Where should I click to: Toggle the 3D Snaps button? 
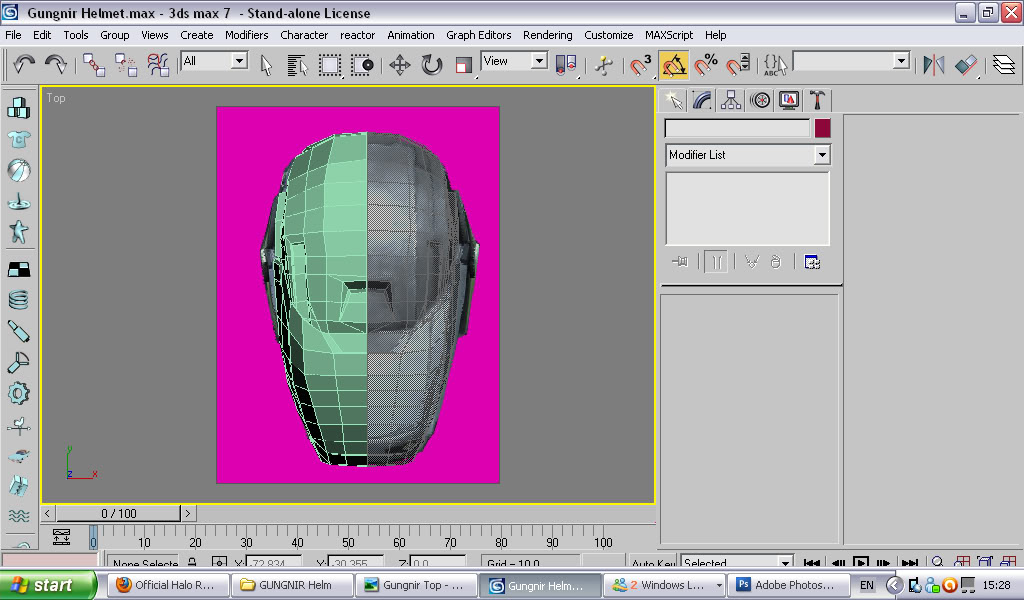(x=640, y=65)
